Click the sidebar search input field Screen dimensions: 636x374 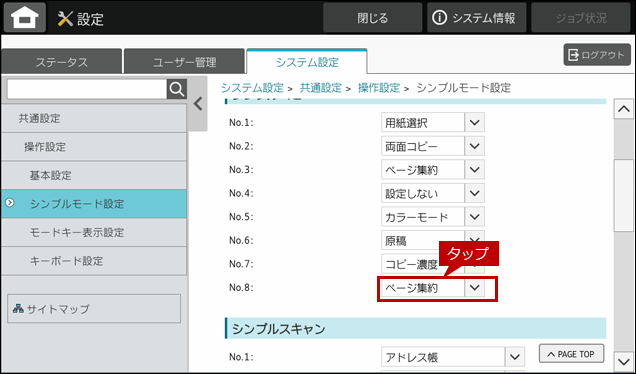[x=87, y=89]
